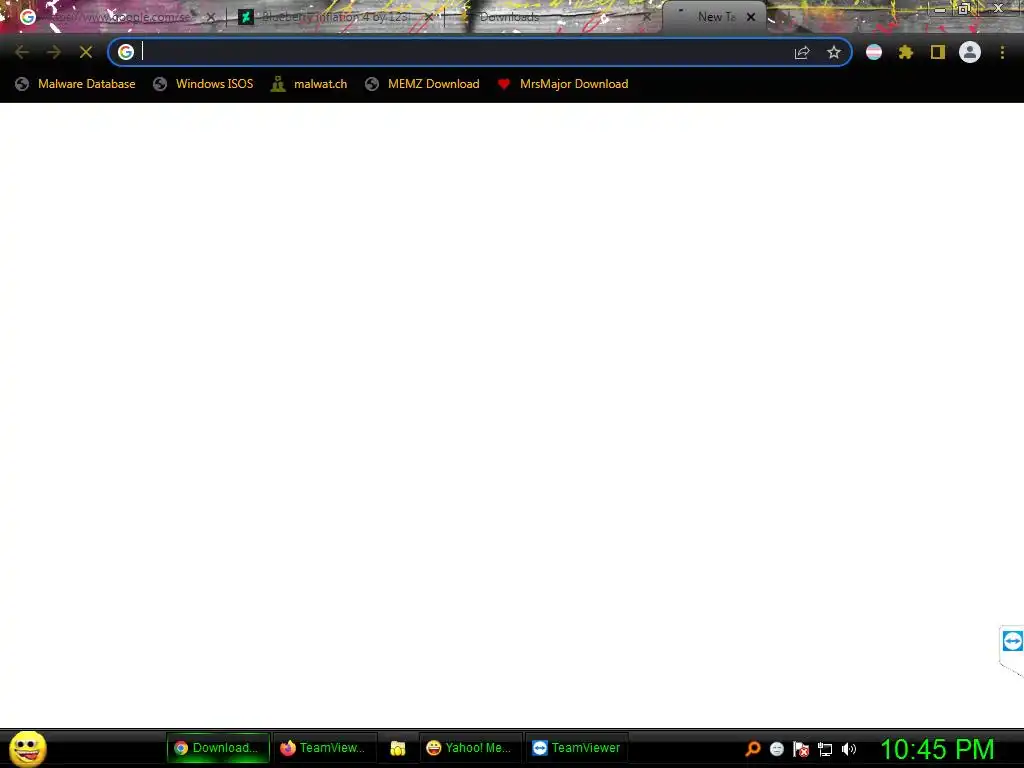Open the network tray icon

[825, 750]
